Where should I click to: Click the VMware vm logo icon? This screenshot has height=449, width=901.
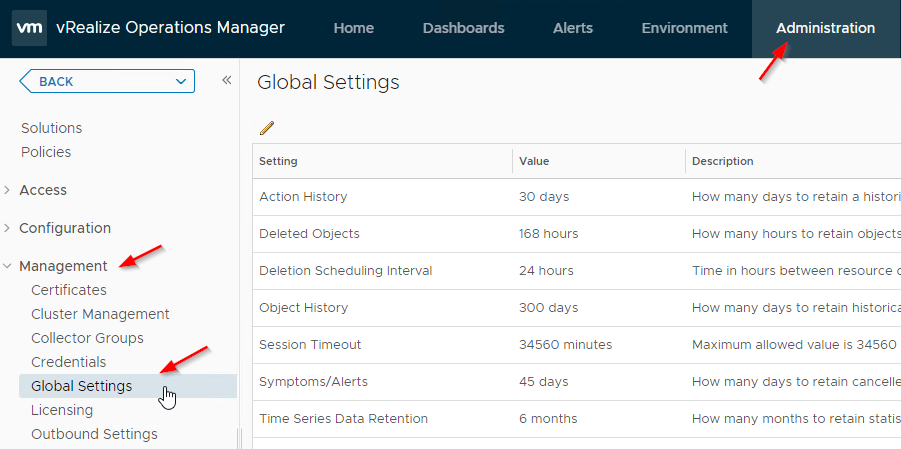(x=29, y=28)
